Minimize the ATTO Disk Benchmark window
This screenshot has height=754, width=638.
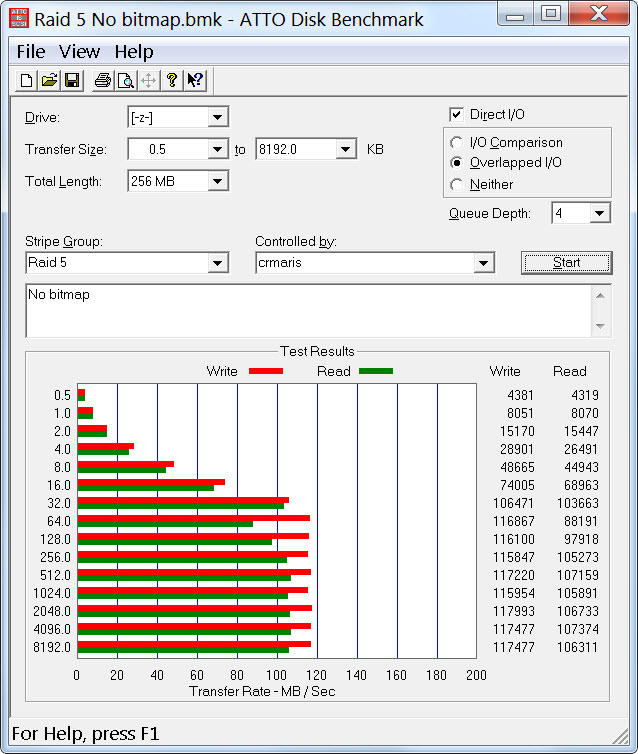(514, 14)
